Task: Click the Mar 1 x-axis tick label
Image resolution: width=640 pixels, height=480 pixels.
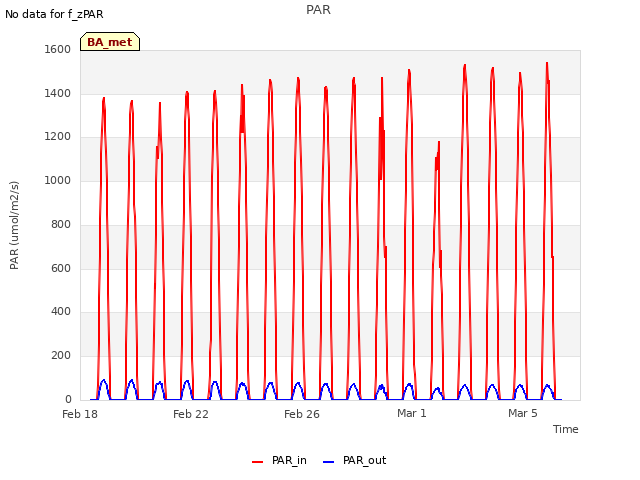Action: pyautogui.click(x=412, y=413)
